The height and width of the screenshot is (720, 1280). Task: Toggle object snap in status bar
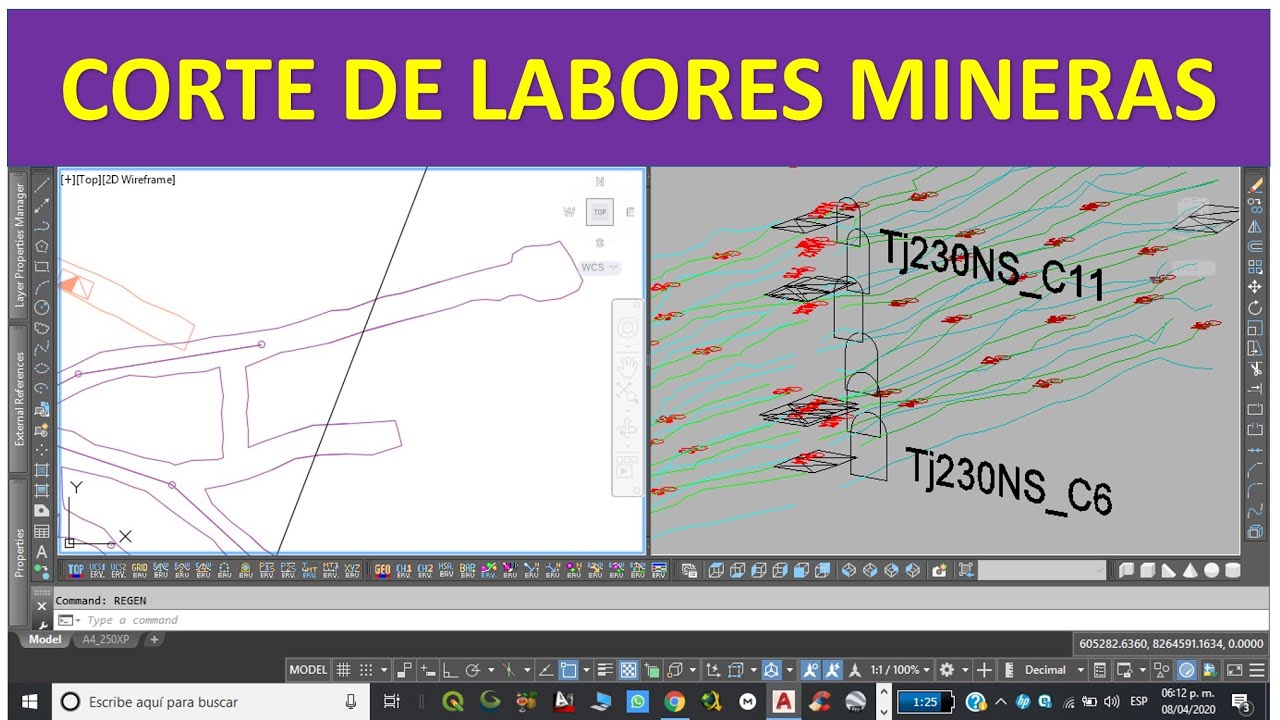click(x=569, y=669)
